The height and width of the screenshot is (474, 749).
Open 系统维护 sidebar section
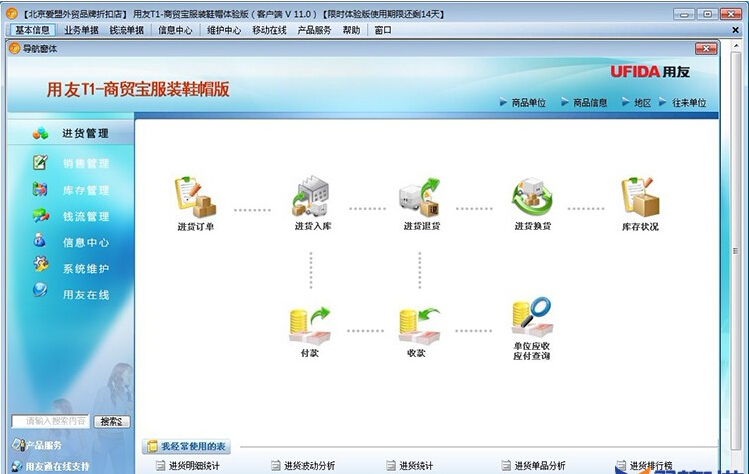(85, 268)
